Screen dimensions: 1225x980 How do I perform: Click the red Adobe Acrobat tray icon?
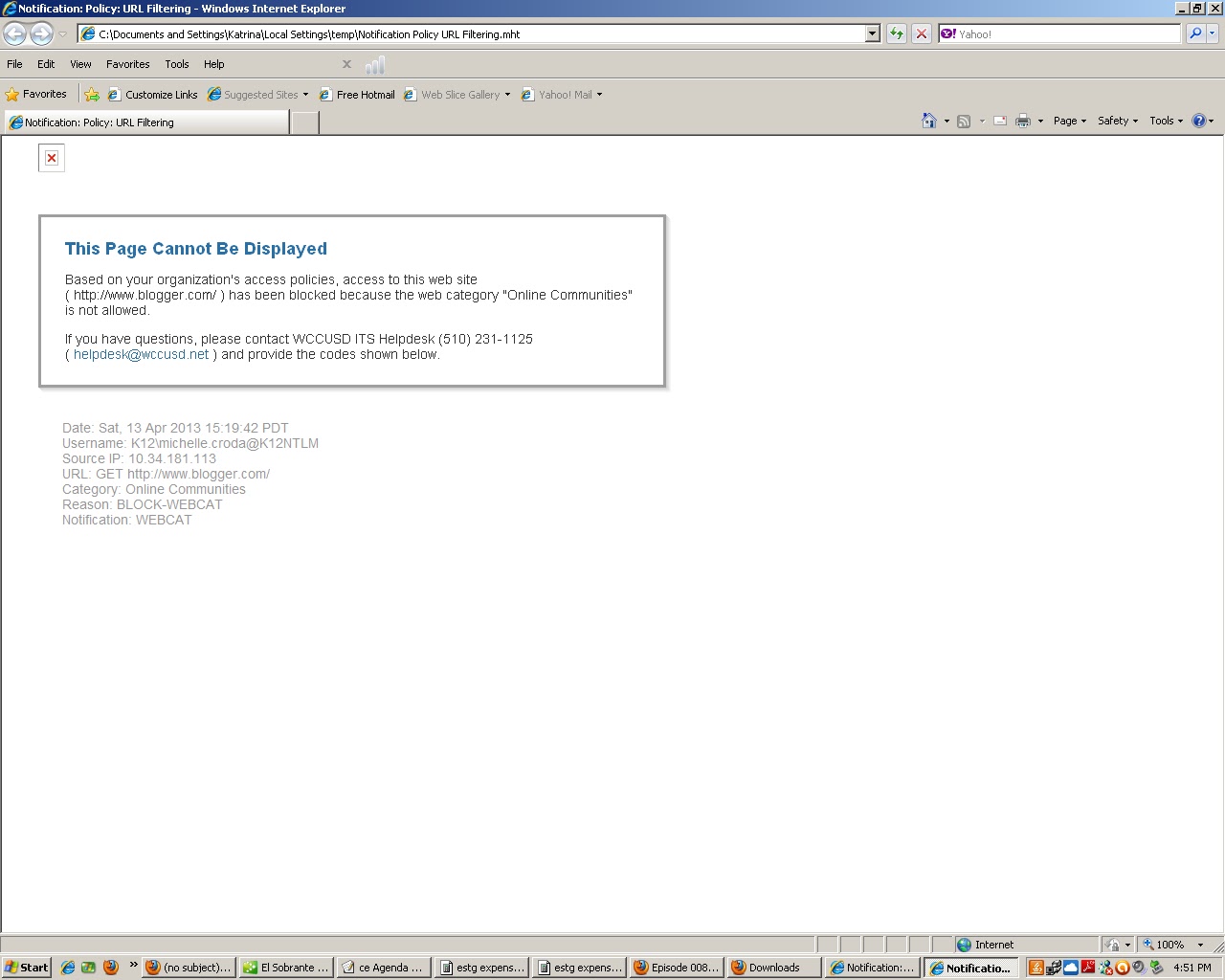pos(1088,968)
